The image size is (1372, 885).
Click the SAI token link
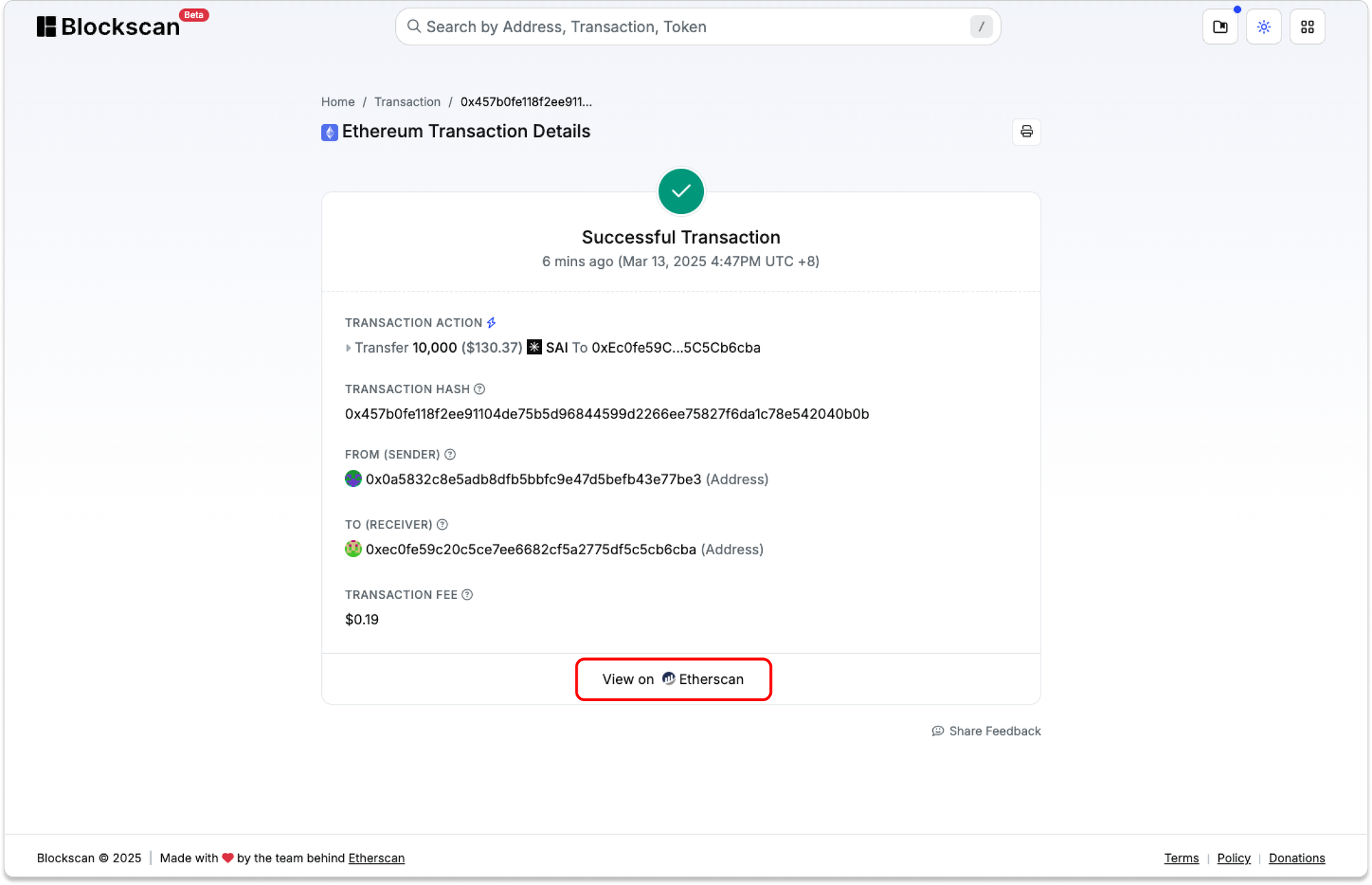556,348
